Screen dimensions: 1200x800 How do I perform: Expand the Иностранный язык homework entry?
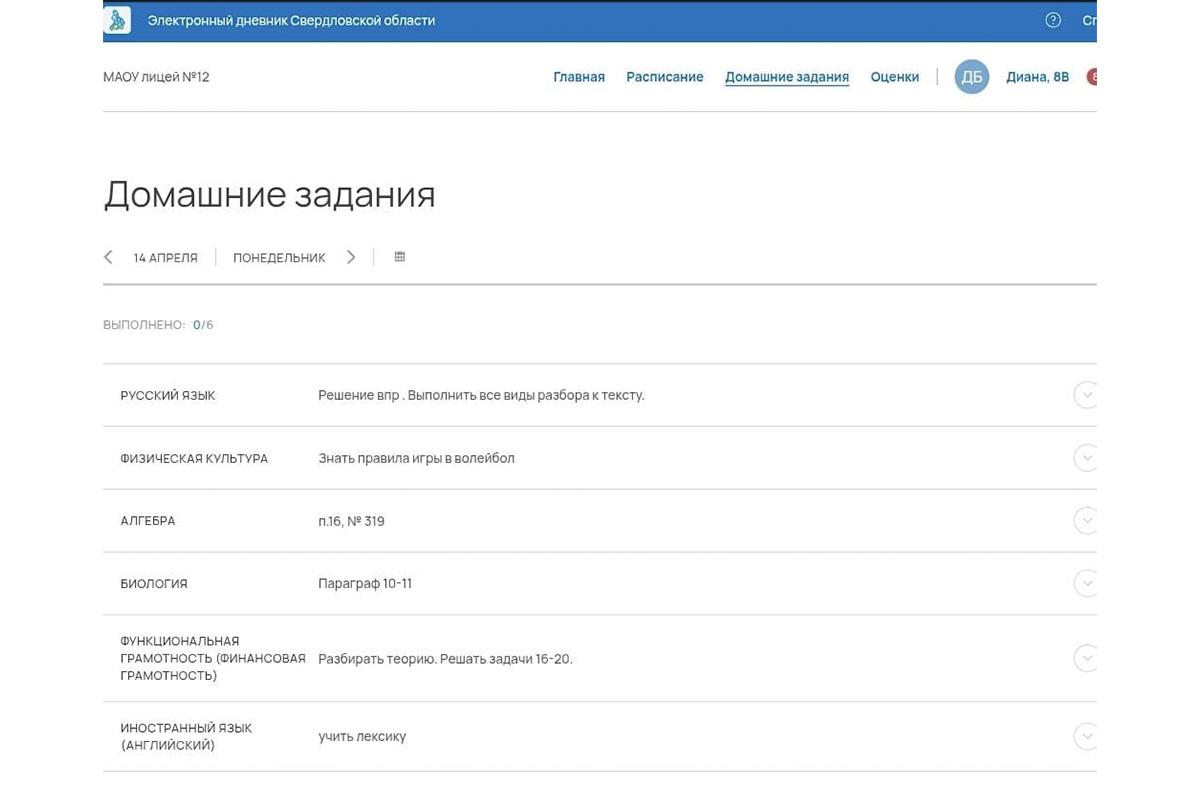[1086, 736]
